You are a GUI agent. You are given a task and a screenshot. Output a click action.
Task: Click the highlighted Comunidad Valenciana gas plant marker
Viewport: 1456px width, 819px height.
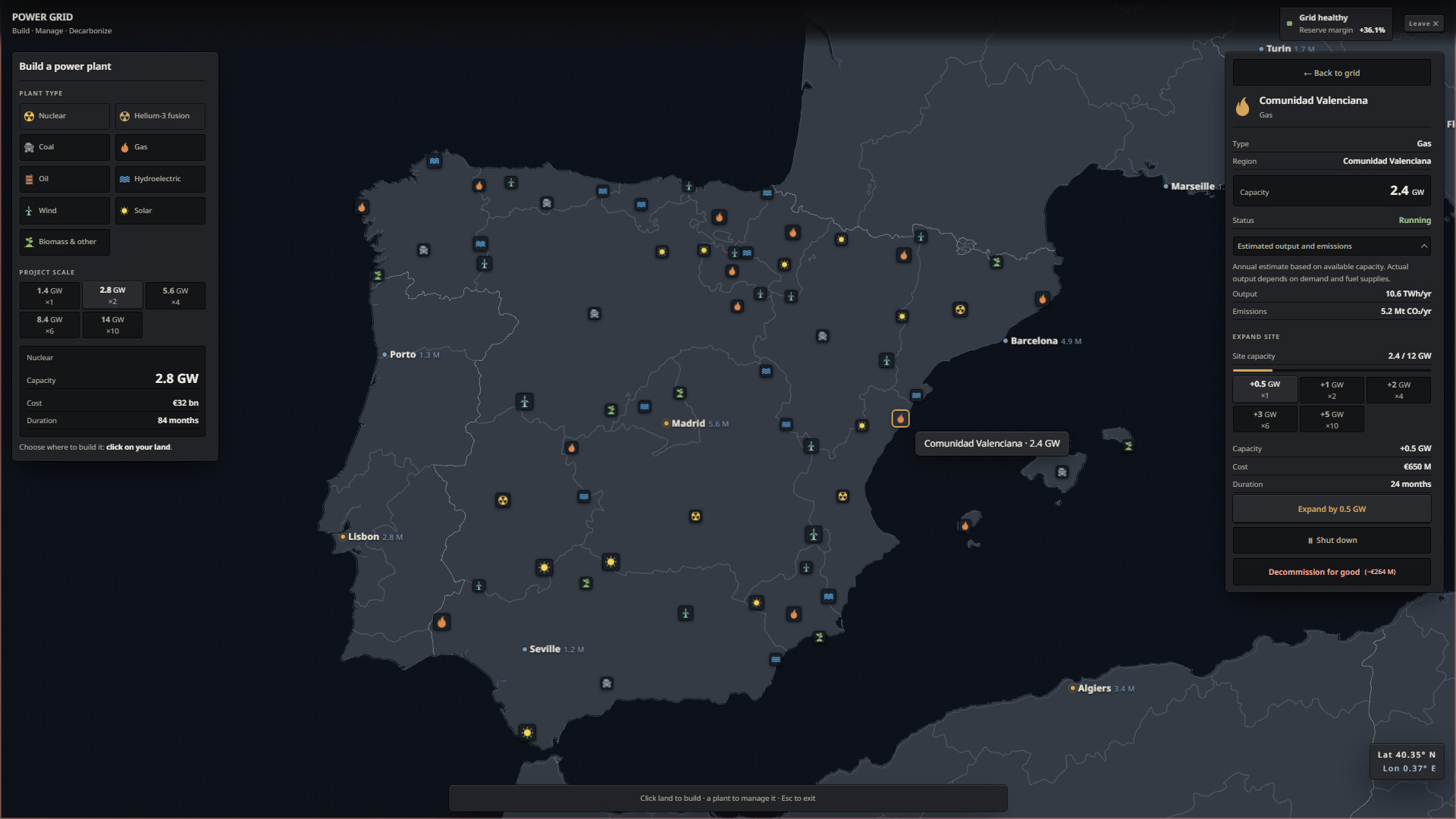900,419
